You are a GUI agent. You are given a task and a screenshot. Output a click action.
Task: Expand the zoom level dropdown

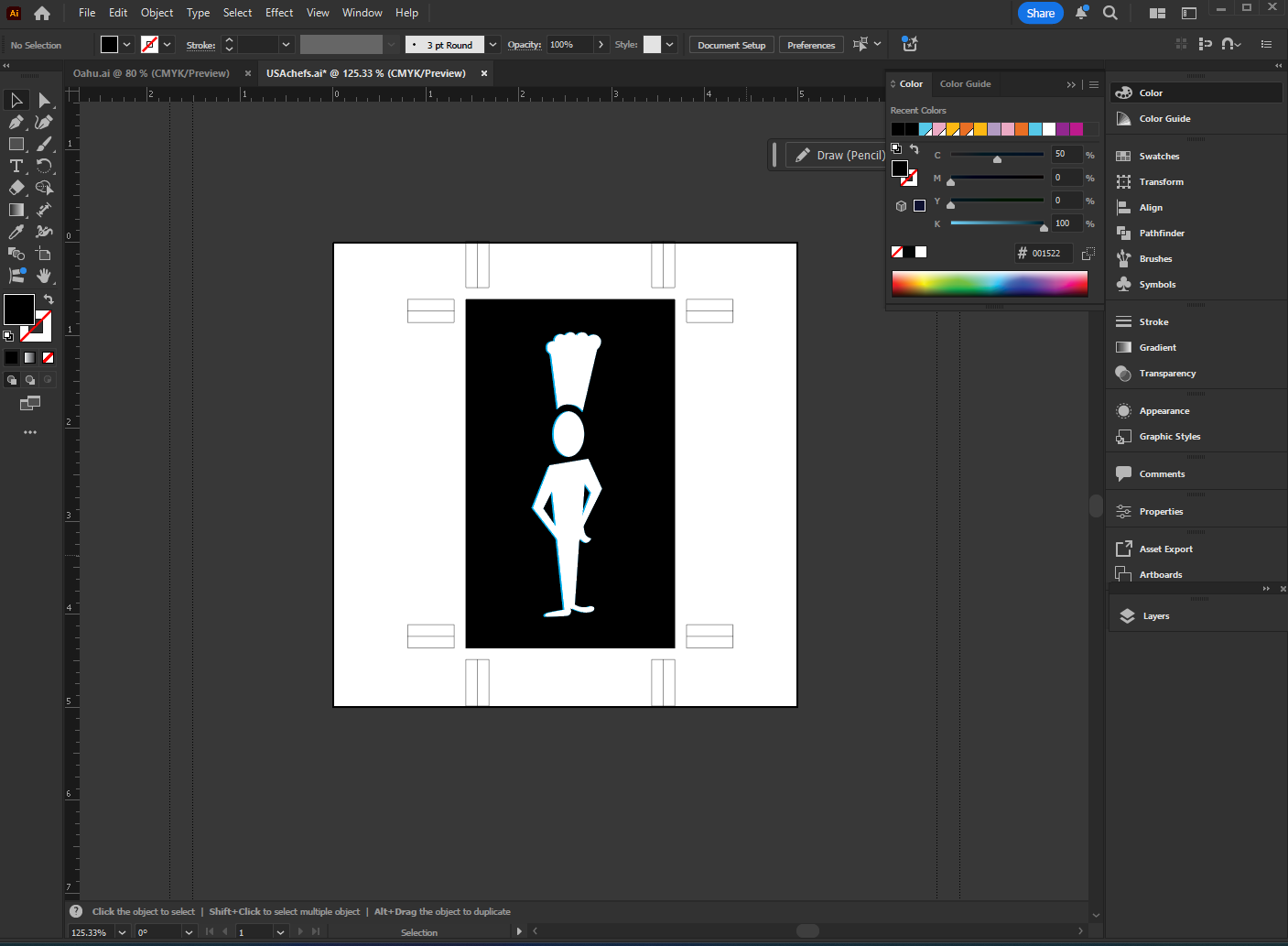pyautogui.click(x=122, y=932)
